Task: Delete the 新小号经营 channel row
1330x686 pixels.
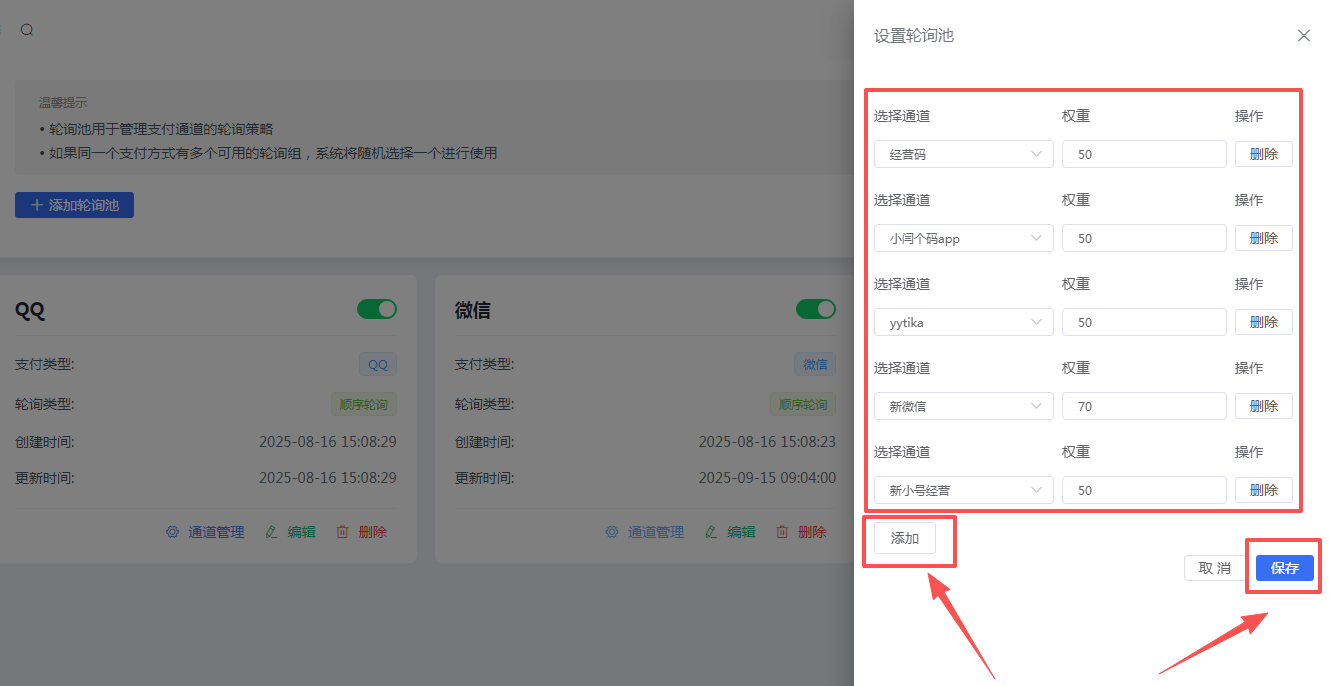Action: [x=1263, y=491]
